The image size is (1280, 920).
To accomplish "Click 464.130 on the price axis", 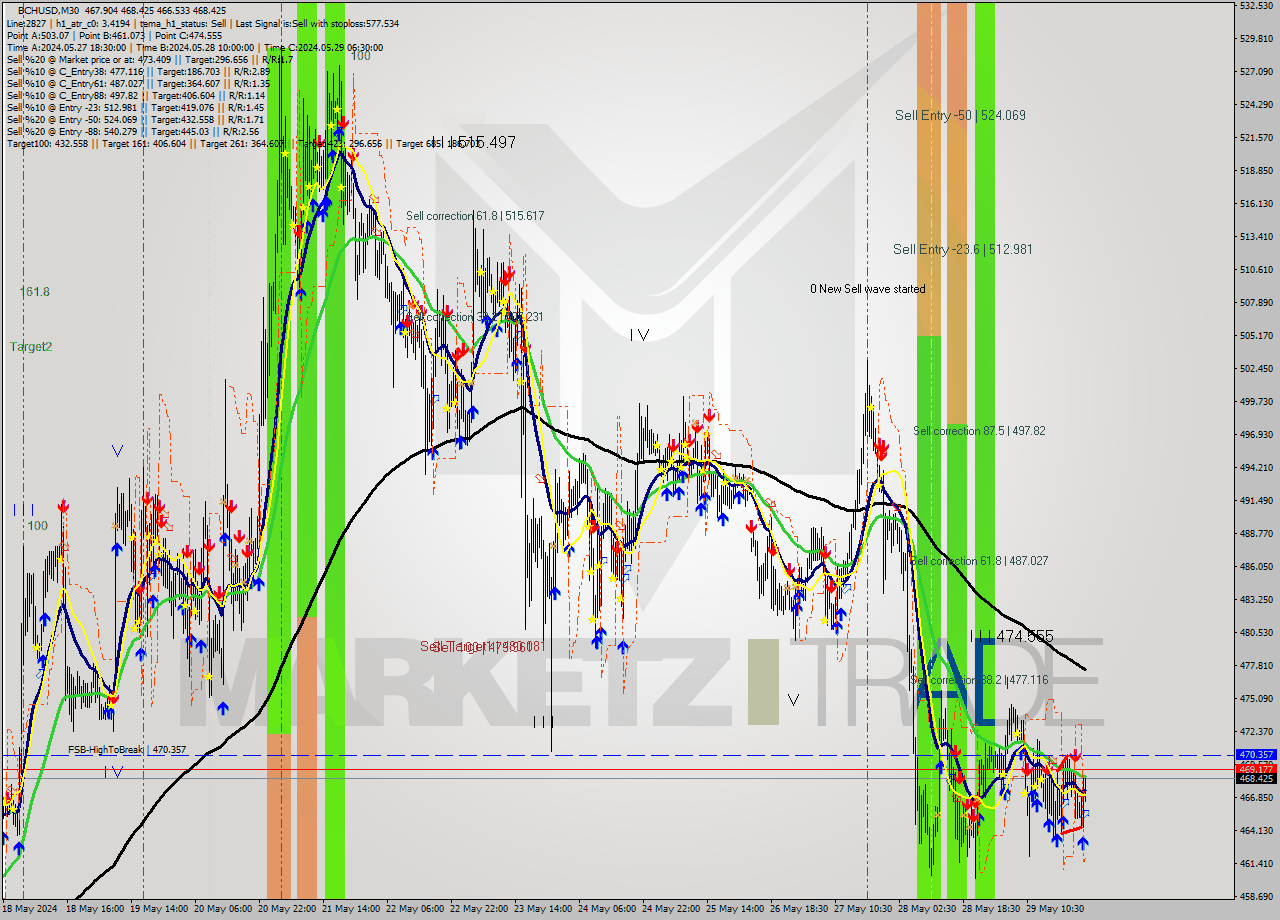I will 1256,831.
